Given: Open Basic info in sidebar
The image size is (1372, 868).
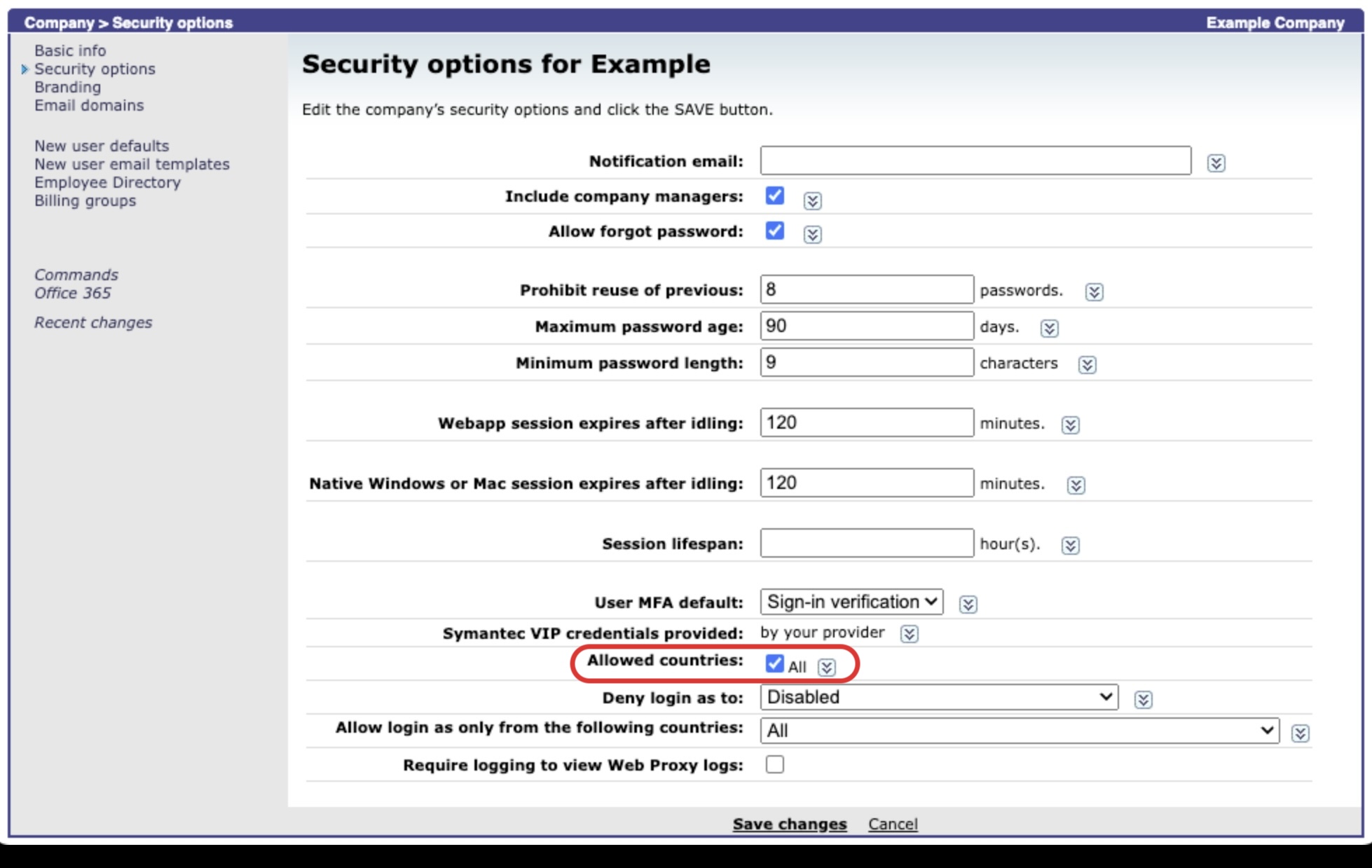Looking at the screenshot, I should (x=70, y=50).
